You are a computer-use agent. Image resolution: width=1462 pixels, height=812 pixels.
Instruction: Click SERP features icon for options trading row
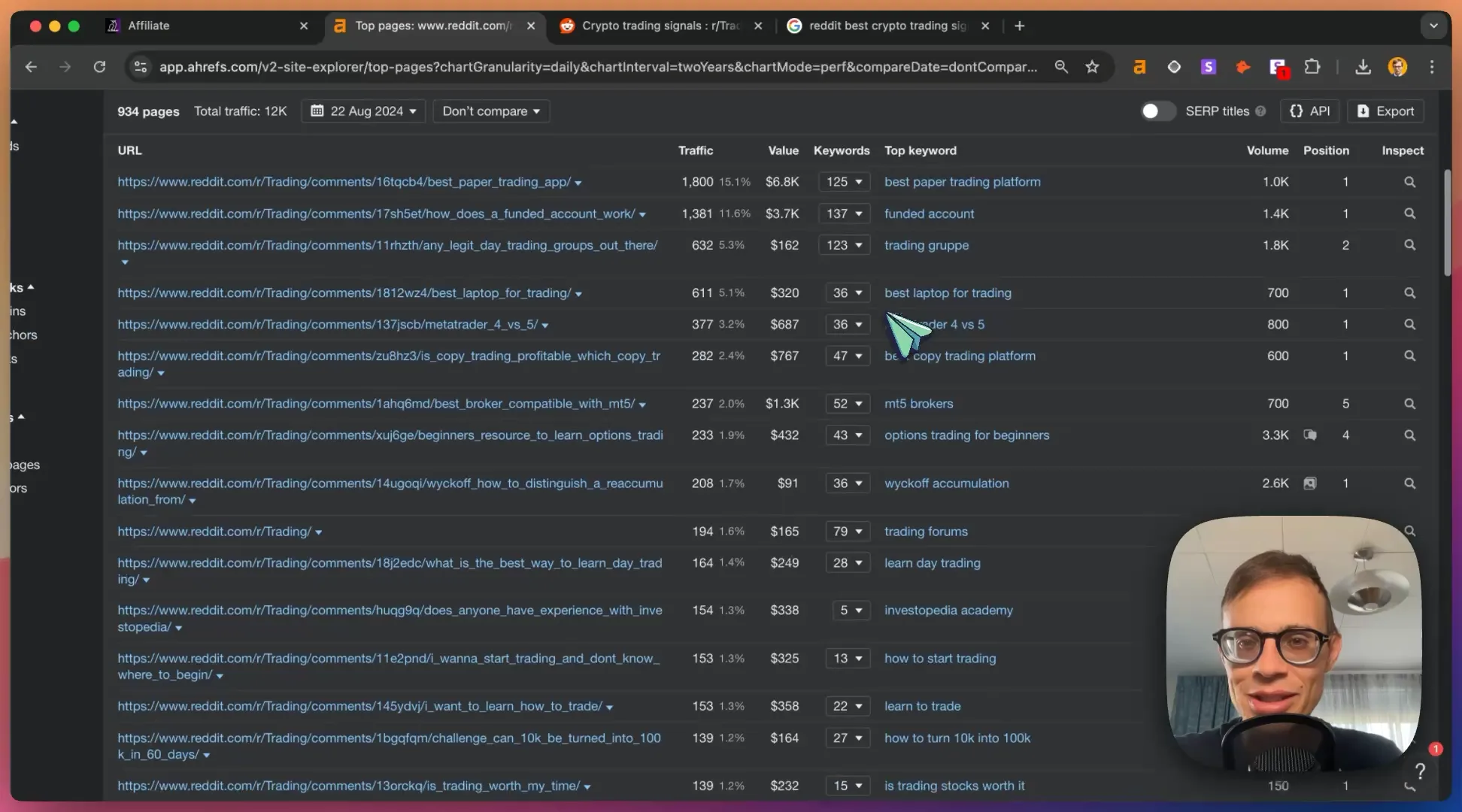1310,435
